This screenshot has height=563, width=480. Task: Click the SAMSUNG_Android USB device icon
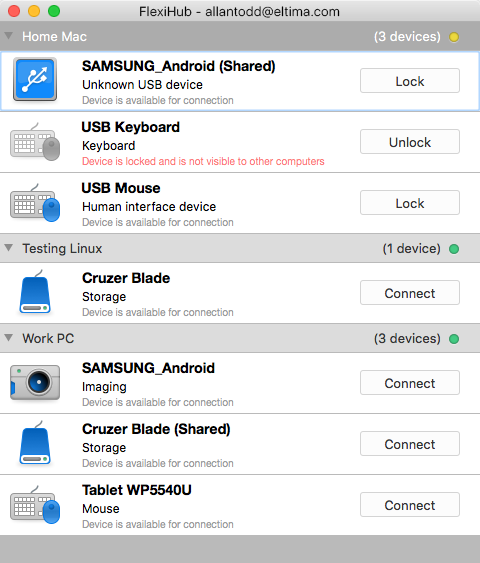click(35, 79)
